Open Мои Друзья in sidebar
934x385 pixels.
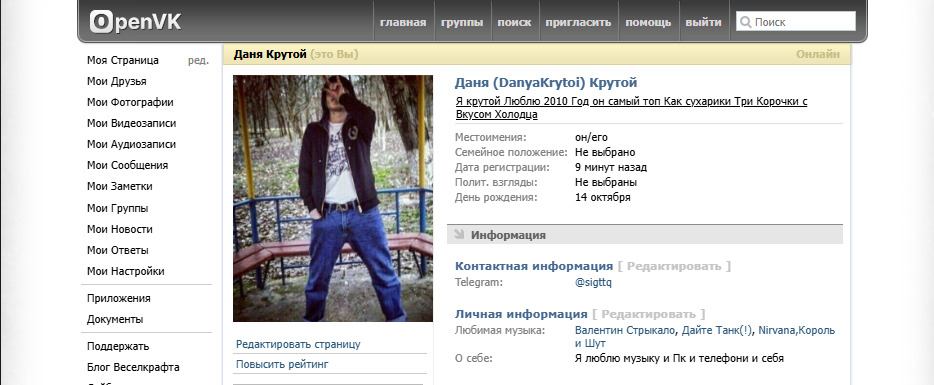(117, 81)
